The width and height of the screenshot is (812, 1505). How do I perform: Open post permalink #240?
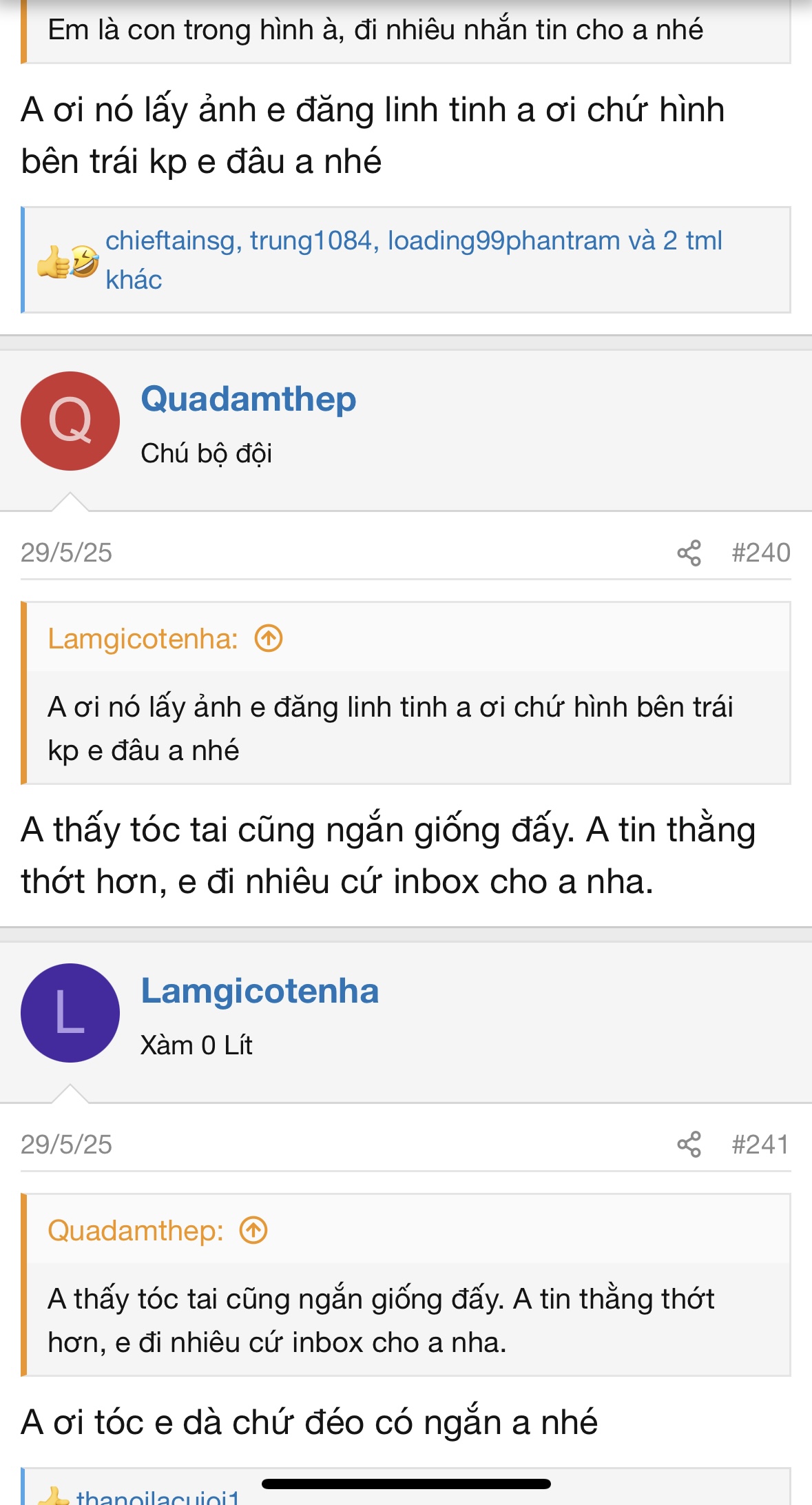tap(760, 553)
